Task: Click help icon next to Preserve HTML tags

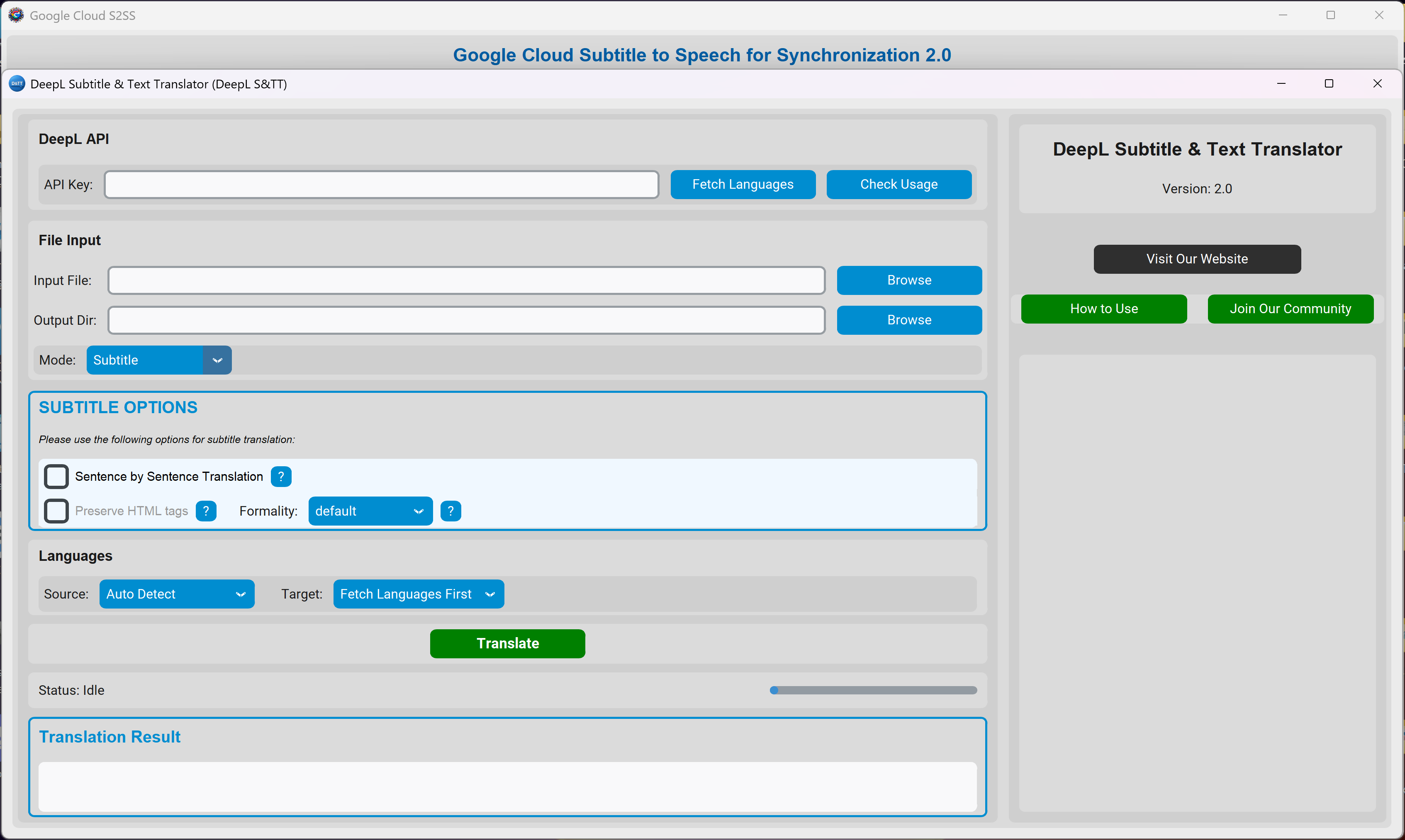Action: (x=206, y=511)
